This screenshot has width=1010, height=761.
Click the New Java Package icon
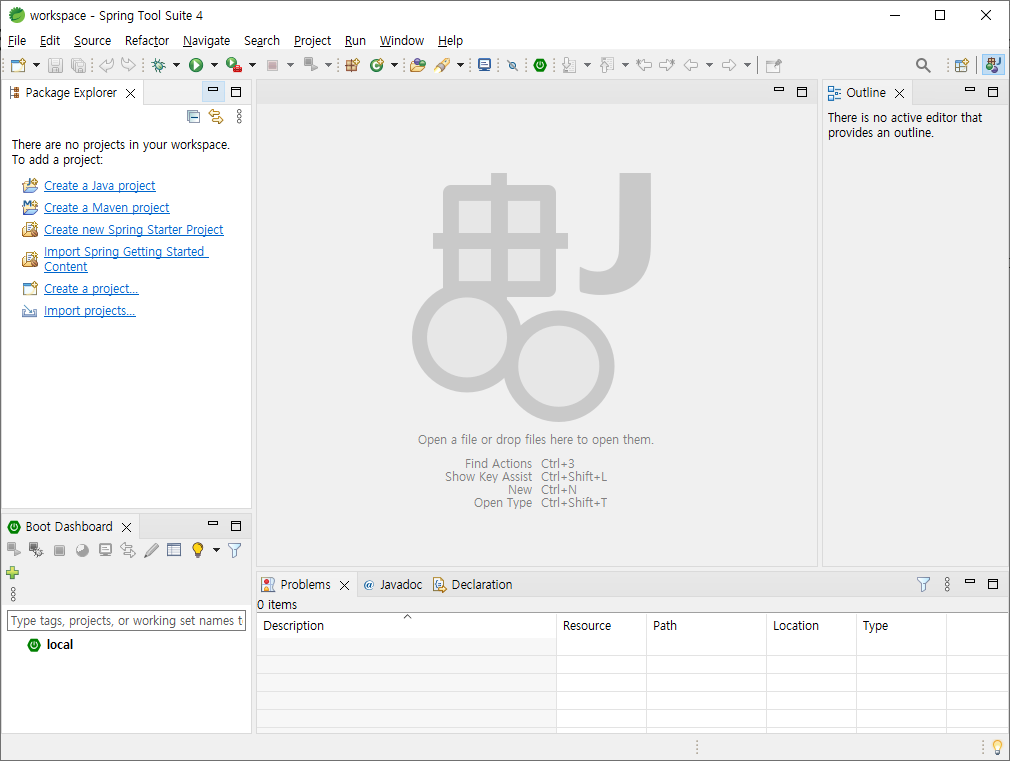pyautogui.click(x=352, y=65)
